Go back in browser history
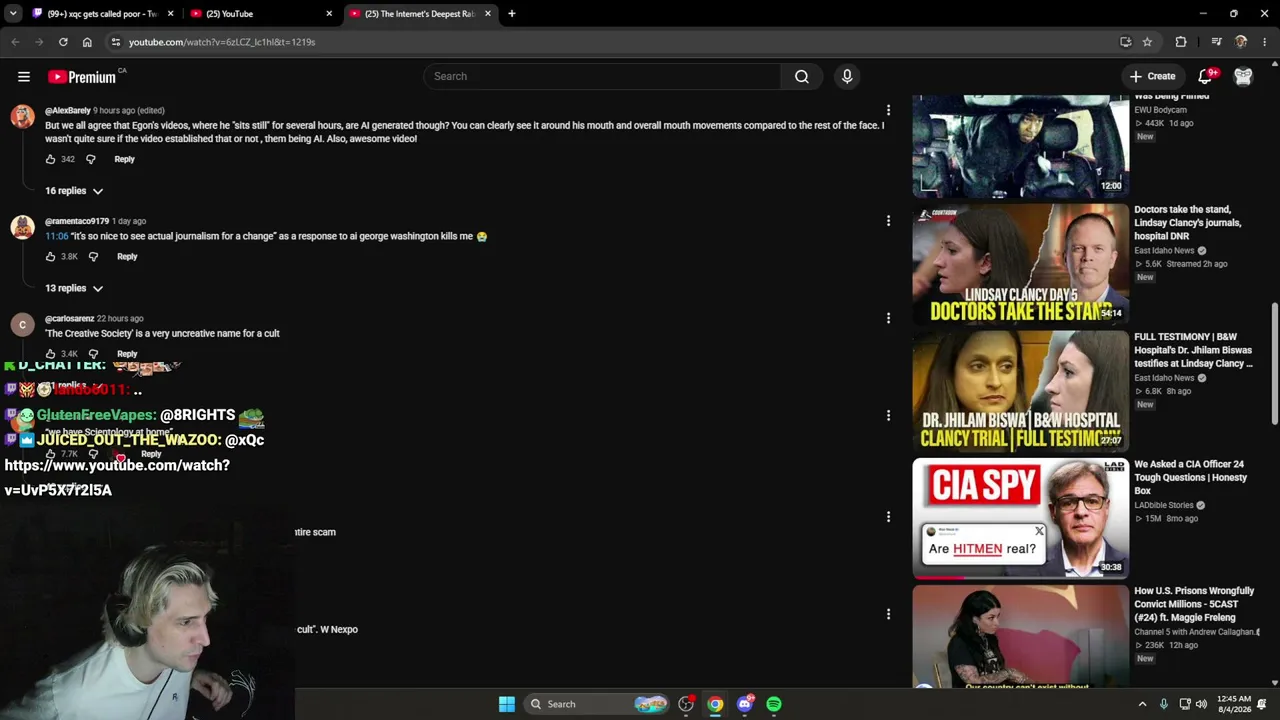The width and height of the screenshot is (1280, 720). 15,42
